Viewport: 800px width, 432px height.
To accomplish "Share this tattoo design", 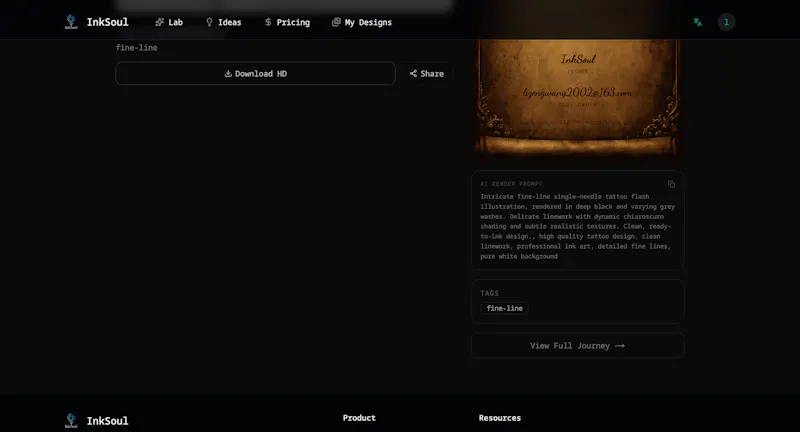I will [x=427, y=73].
